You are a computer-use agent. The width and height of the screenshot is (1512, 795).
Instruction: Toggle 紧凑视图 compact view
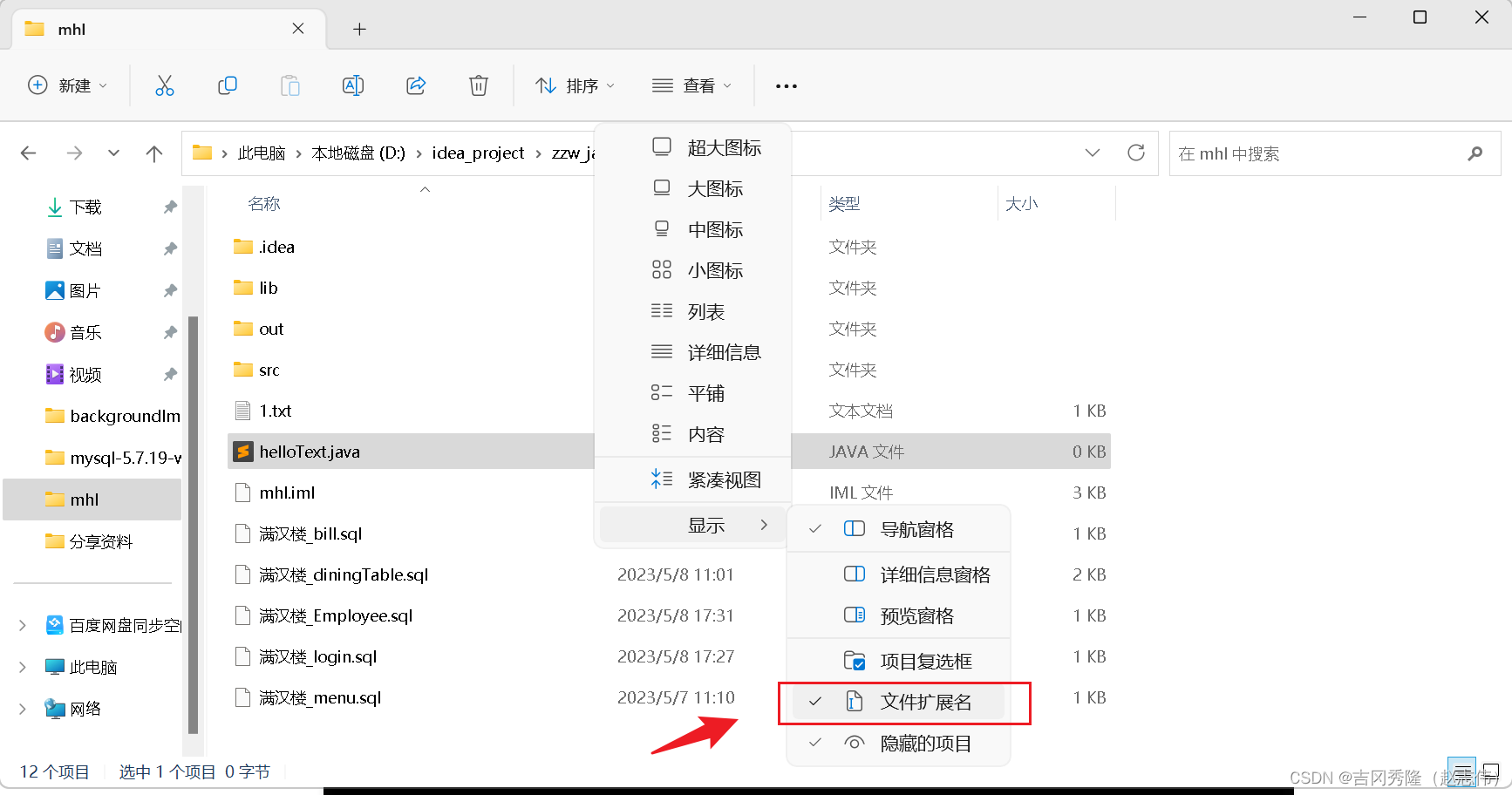tap(692, 479)
